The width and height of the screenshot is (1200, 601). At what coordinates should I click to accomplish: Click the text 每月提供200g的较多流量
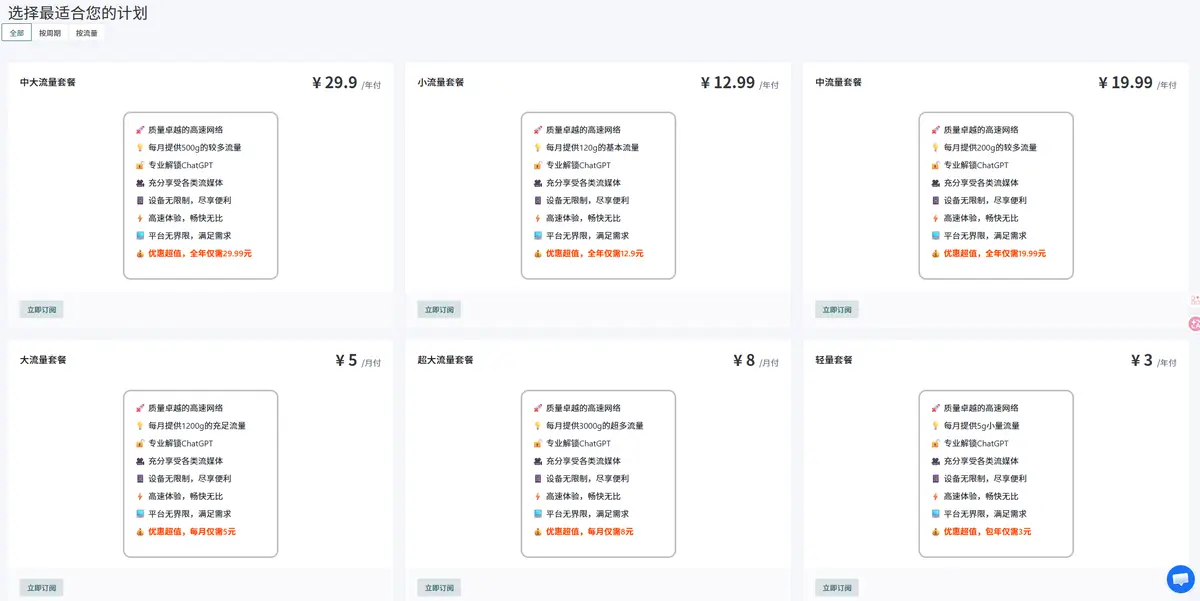pos(990,148)
